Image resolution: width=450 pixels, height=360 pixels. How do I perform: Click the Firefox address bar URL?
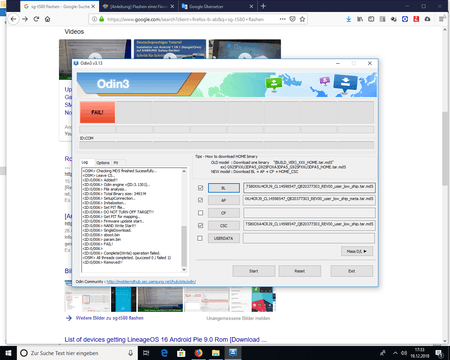pos(185,19)
